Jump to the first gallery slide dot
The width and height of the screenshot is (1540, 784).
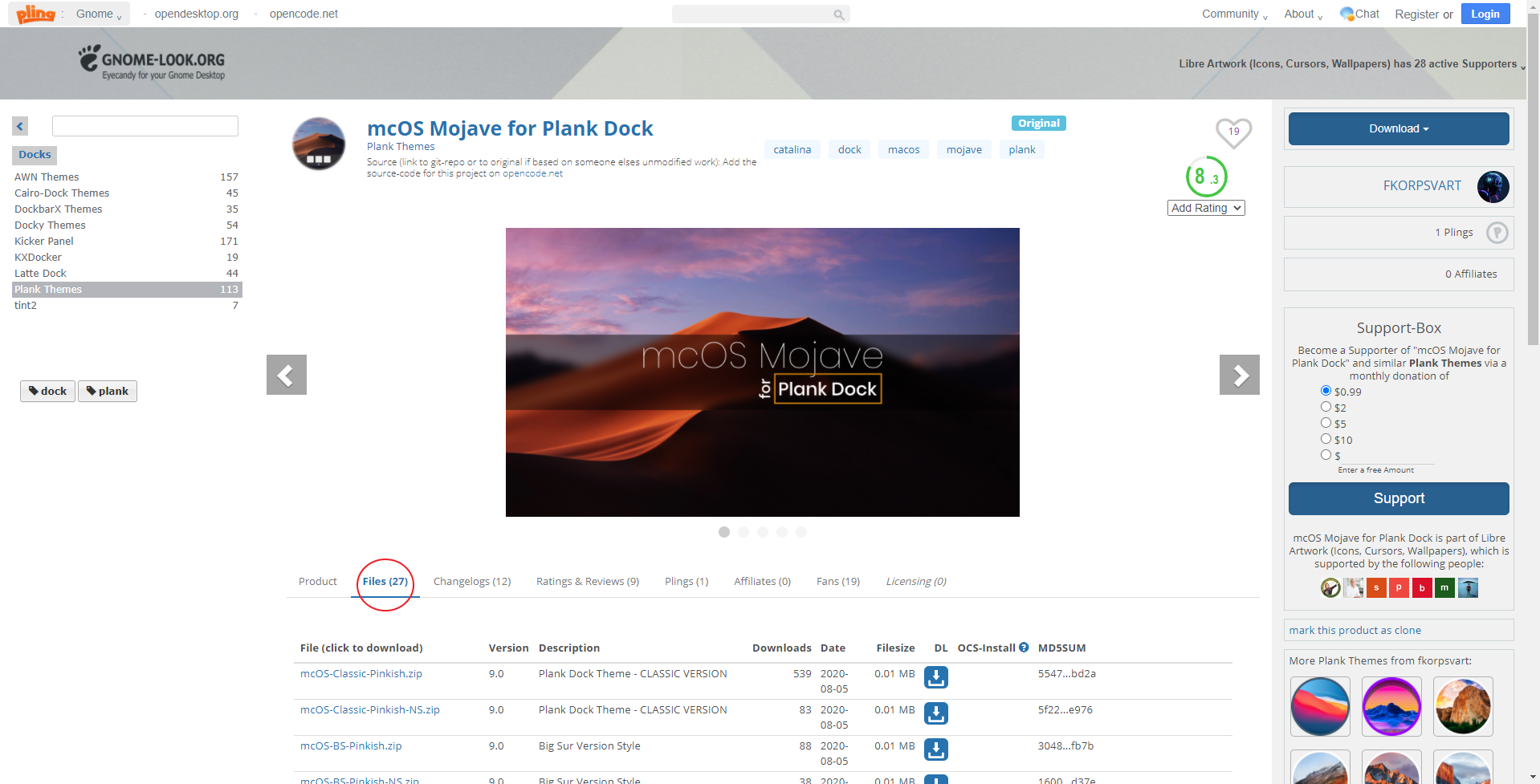tap(724, 532)
